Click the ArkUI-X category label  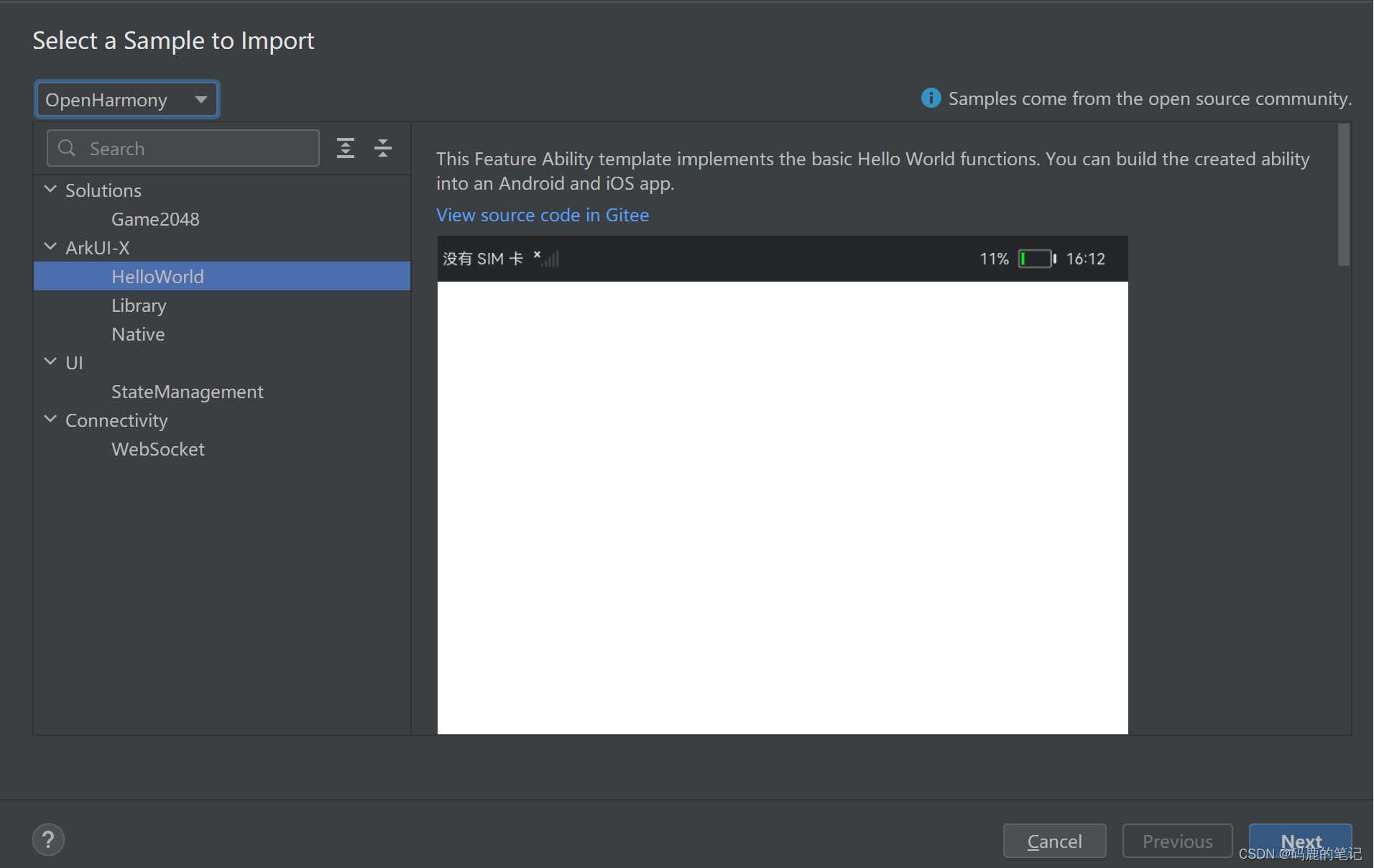point(98,248)
